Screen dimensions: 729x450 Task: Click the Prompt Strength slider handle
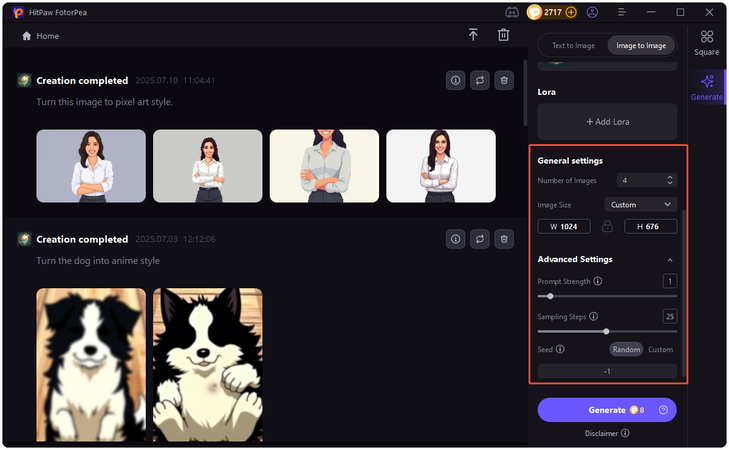(550, 296)
